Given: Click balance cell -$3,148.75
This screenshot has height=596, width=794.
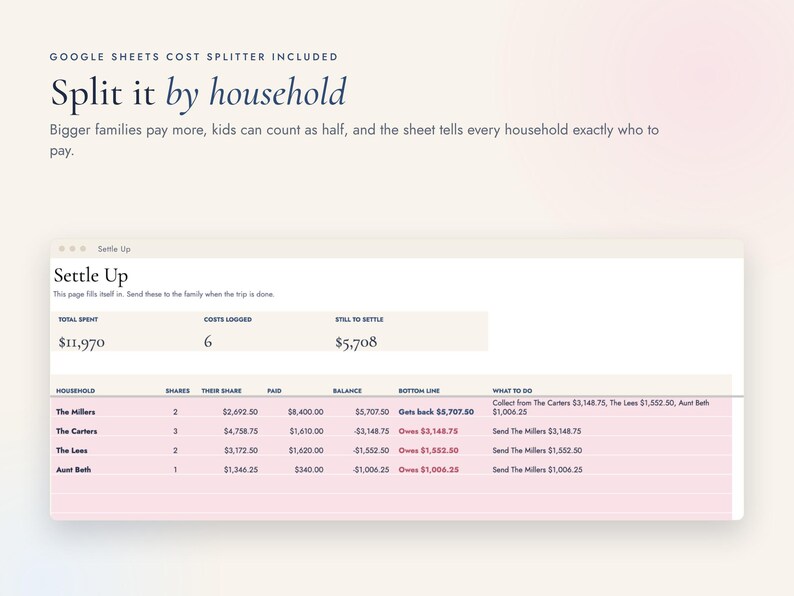Looking at the screenshot, I should click(x=371, y=431).
